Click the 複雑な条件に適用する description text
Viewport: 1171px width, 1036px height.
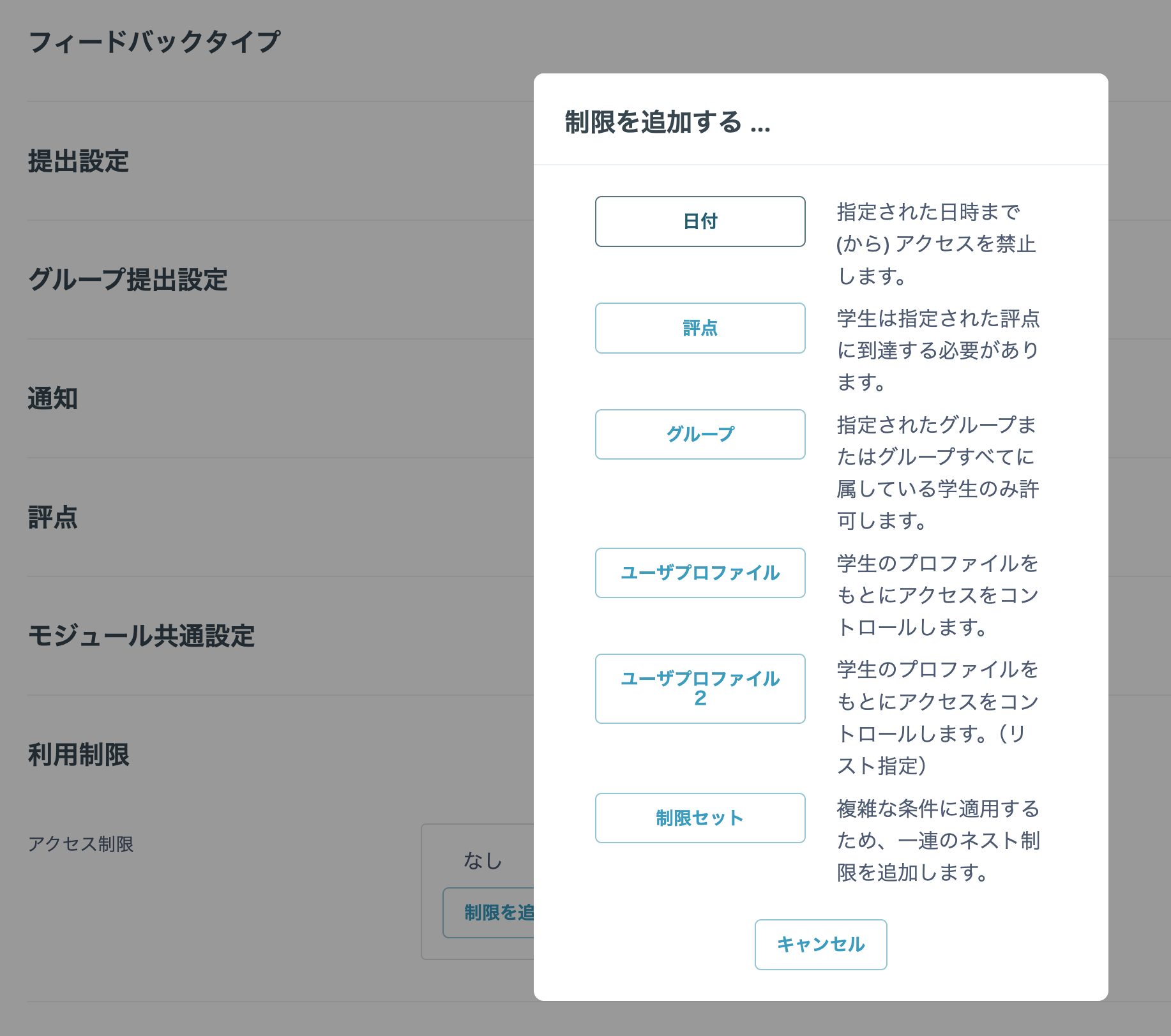[x=938, y=840]
